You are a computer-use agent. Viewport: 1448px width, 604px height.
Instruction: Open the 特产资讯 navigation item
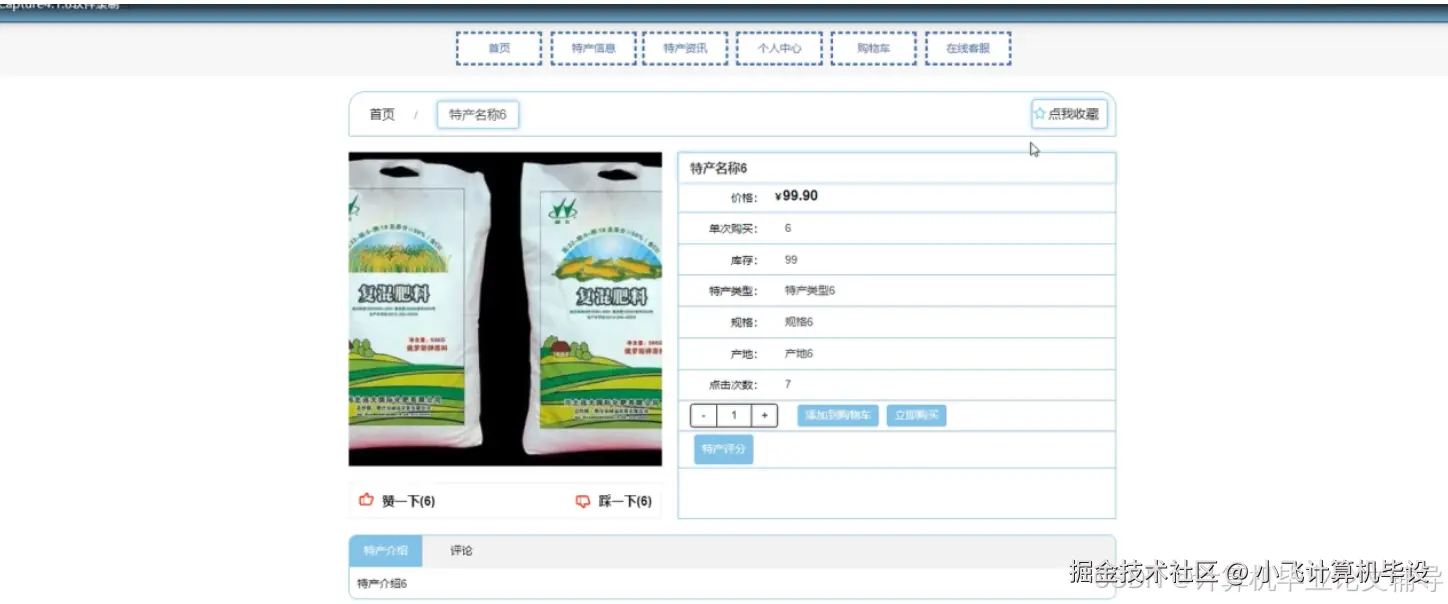[685, 48]
